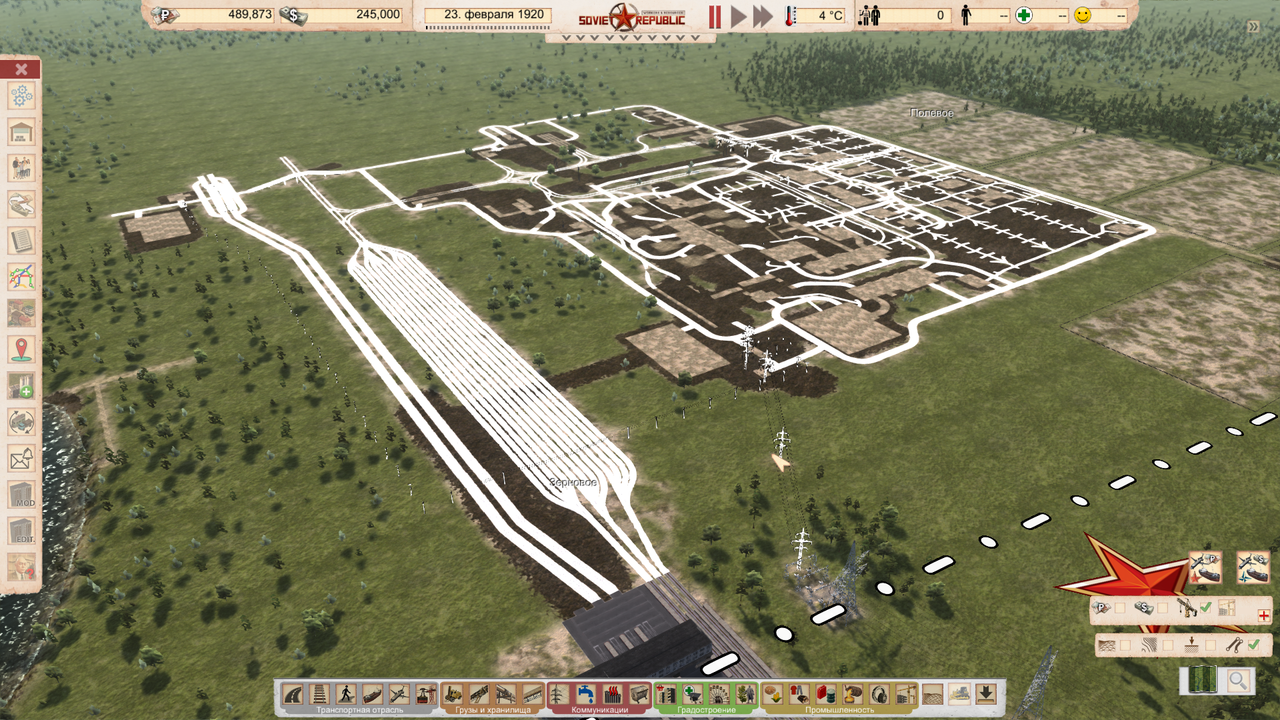Click the smiley happiness indicator
The height and width of the screenshot is (720, 1280).
coord(1100,15)
